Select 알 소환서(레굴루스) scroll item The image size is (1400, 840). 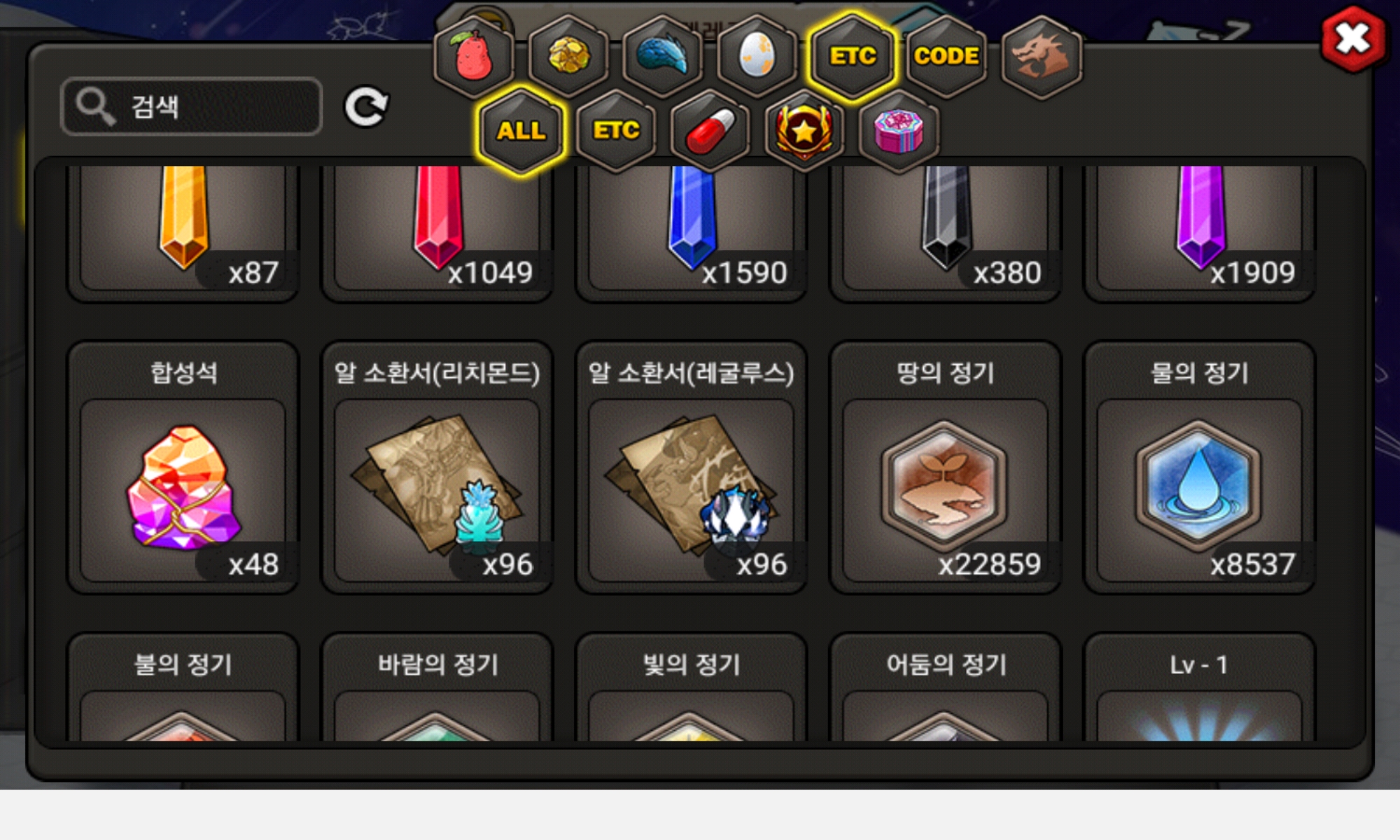pos(691,467)
